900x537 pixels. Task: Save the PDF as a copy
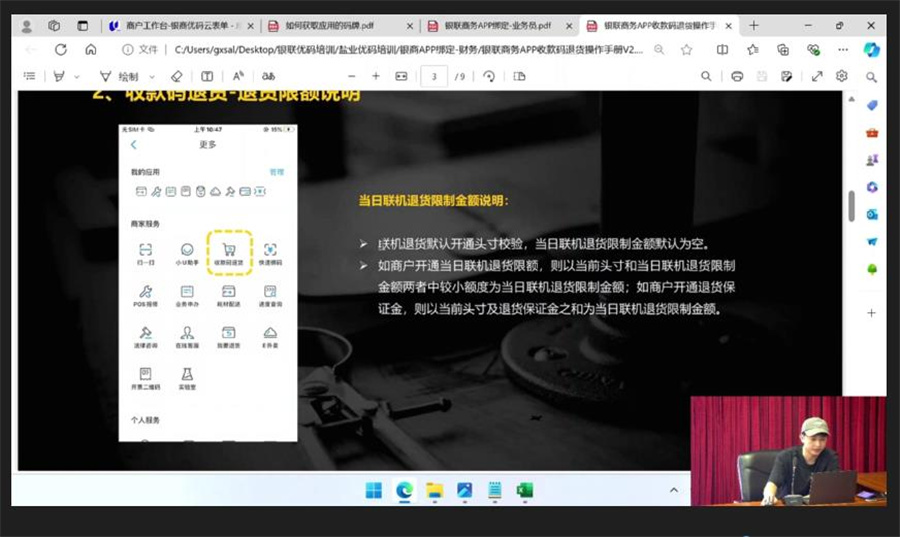click(786, 76)
